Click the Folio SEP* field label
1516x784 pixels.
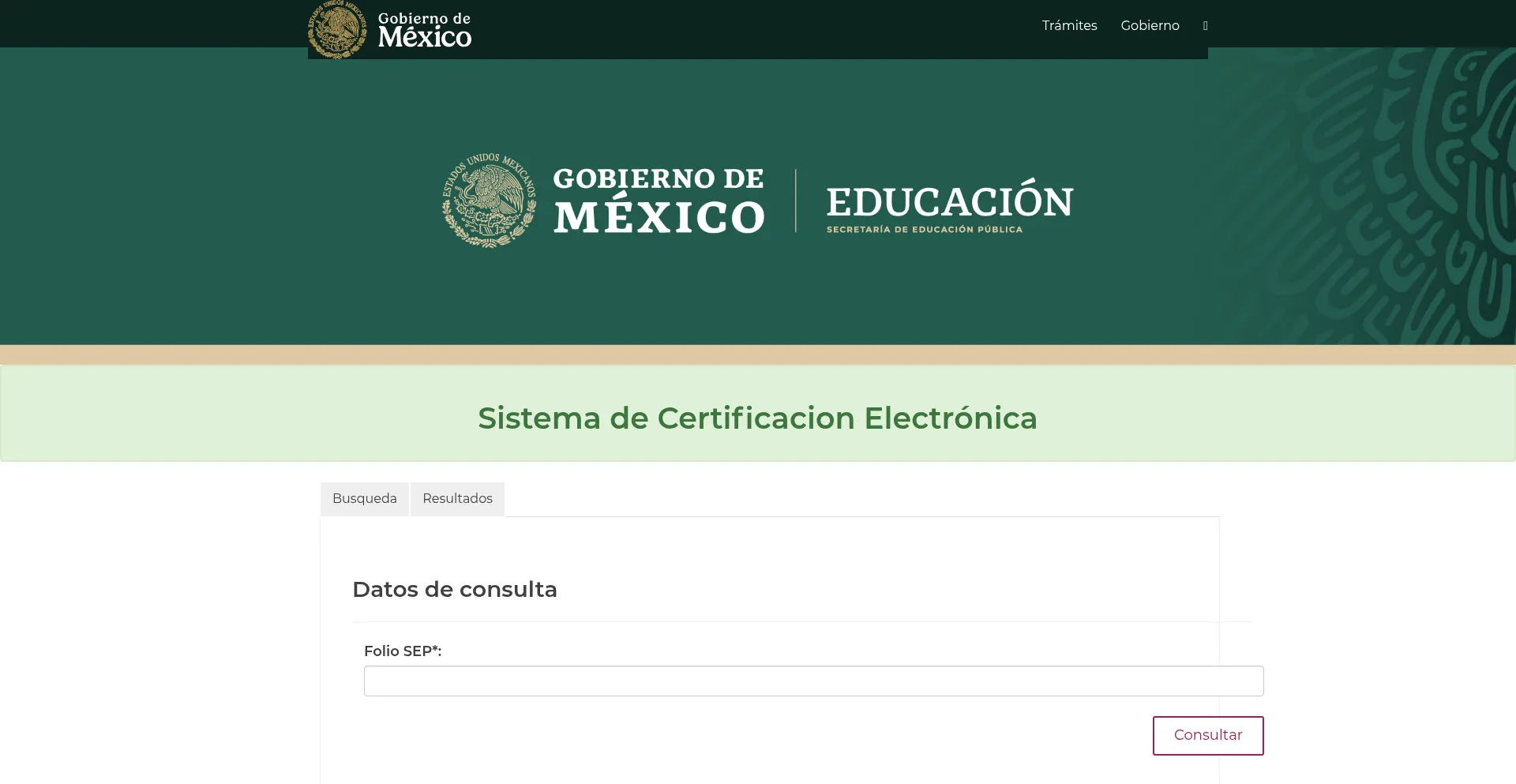(x=403, y=651)
